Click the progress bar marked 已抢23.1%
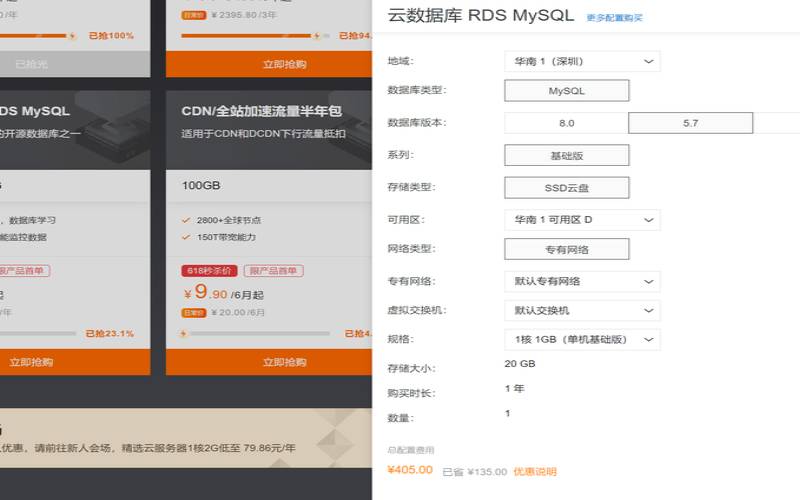The image size is (800, 500). click(x=38, y=334)
